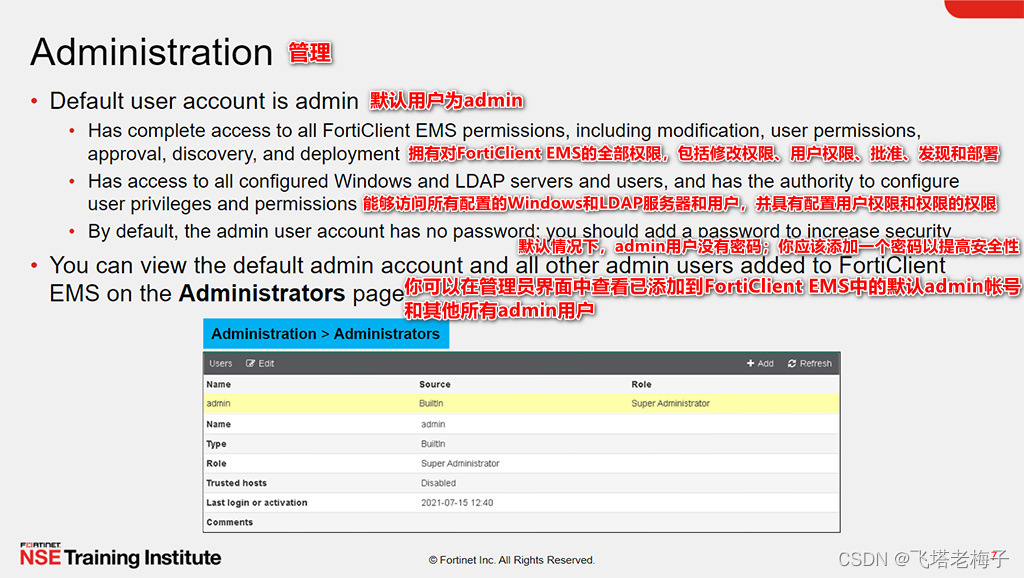The height and width of the screenshot is (578, 1024).
Task: Click Default user account is admin bullet
Action: [204, 101]
